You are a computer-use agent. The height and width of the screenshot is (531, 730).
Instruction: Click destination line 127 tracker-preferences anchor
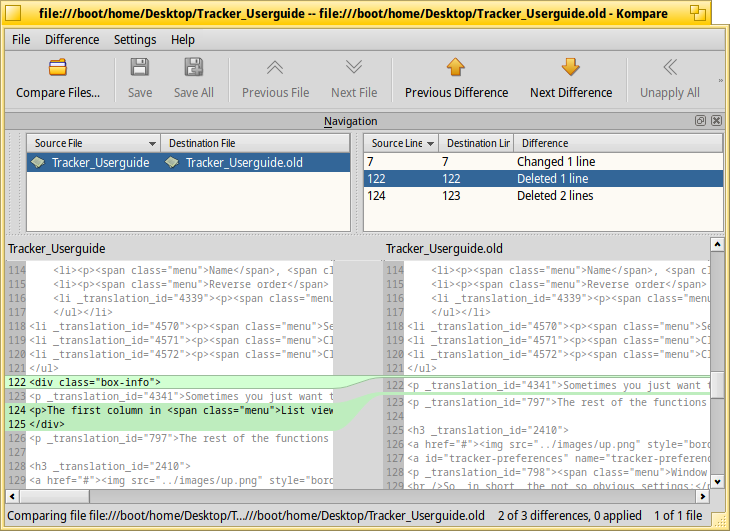(x=548, y=458)
